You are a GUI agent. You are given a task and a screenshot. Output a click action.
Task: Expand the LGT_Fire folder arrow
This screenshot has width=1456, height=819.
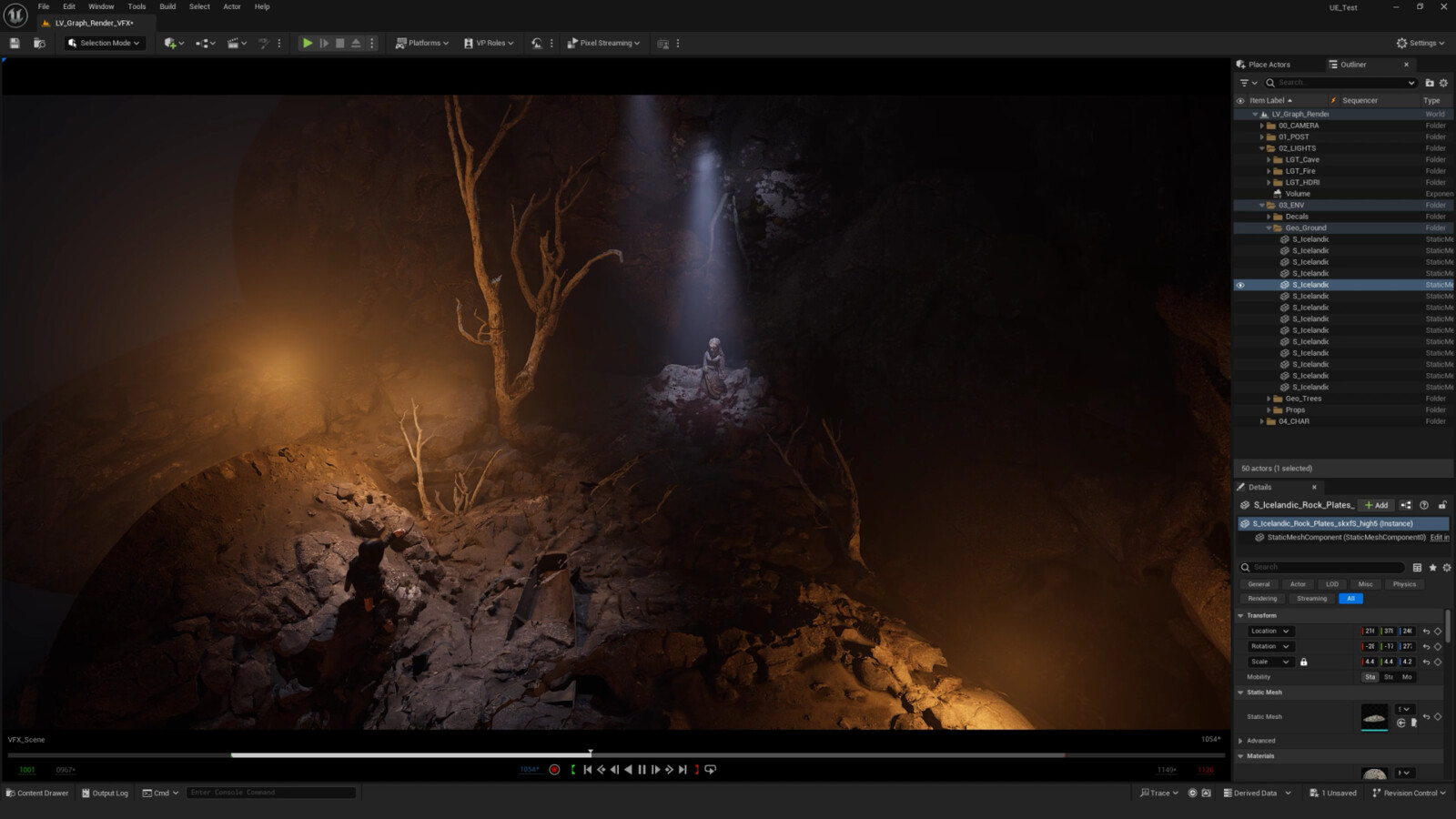tap(1269, 171)
